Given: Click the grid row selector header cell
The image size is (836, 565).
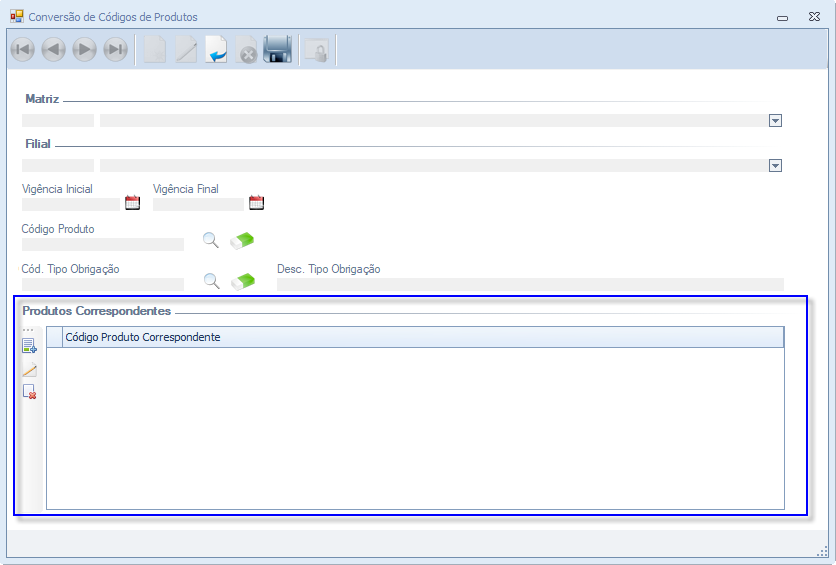Looking at the screenshot, I should coord(54,337).
